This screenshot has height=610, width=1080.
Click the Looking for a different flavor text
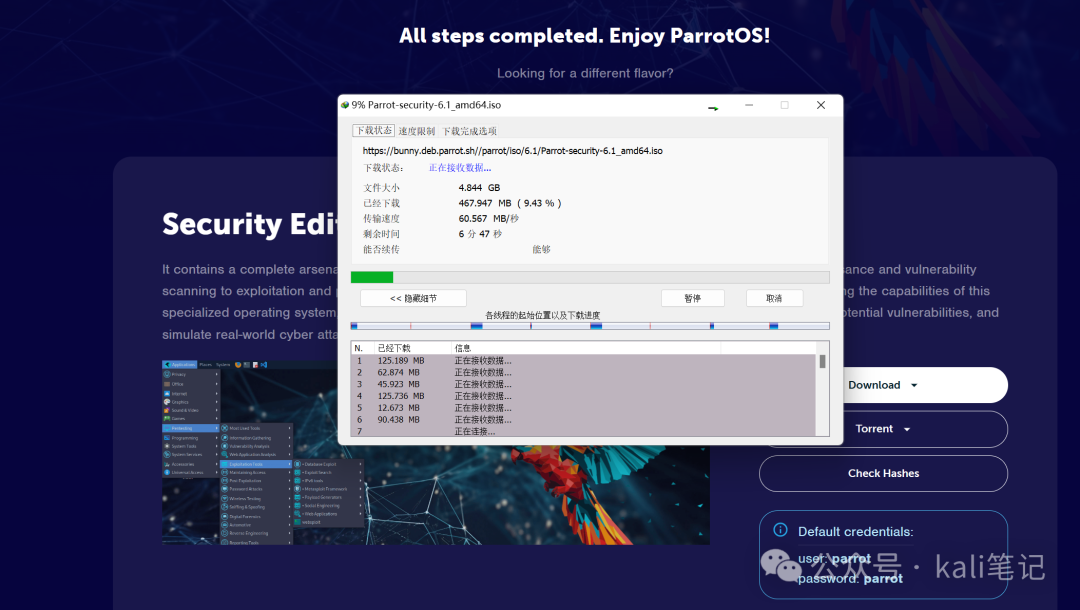click(x=585, y=73)
